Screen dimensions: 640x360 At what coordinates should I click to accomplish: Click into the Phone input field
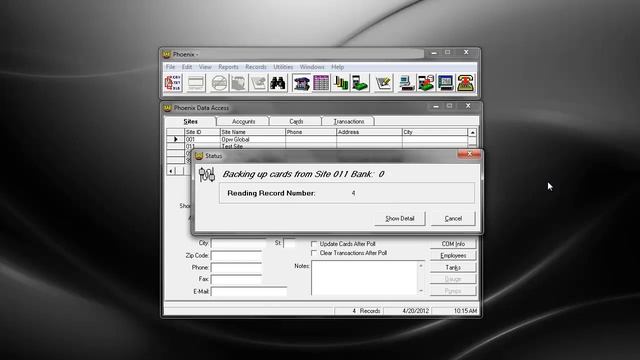tap(236, 268)
